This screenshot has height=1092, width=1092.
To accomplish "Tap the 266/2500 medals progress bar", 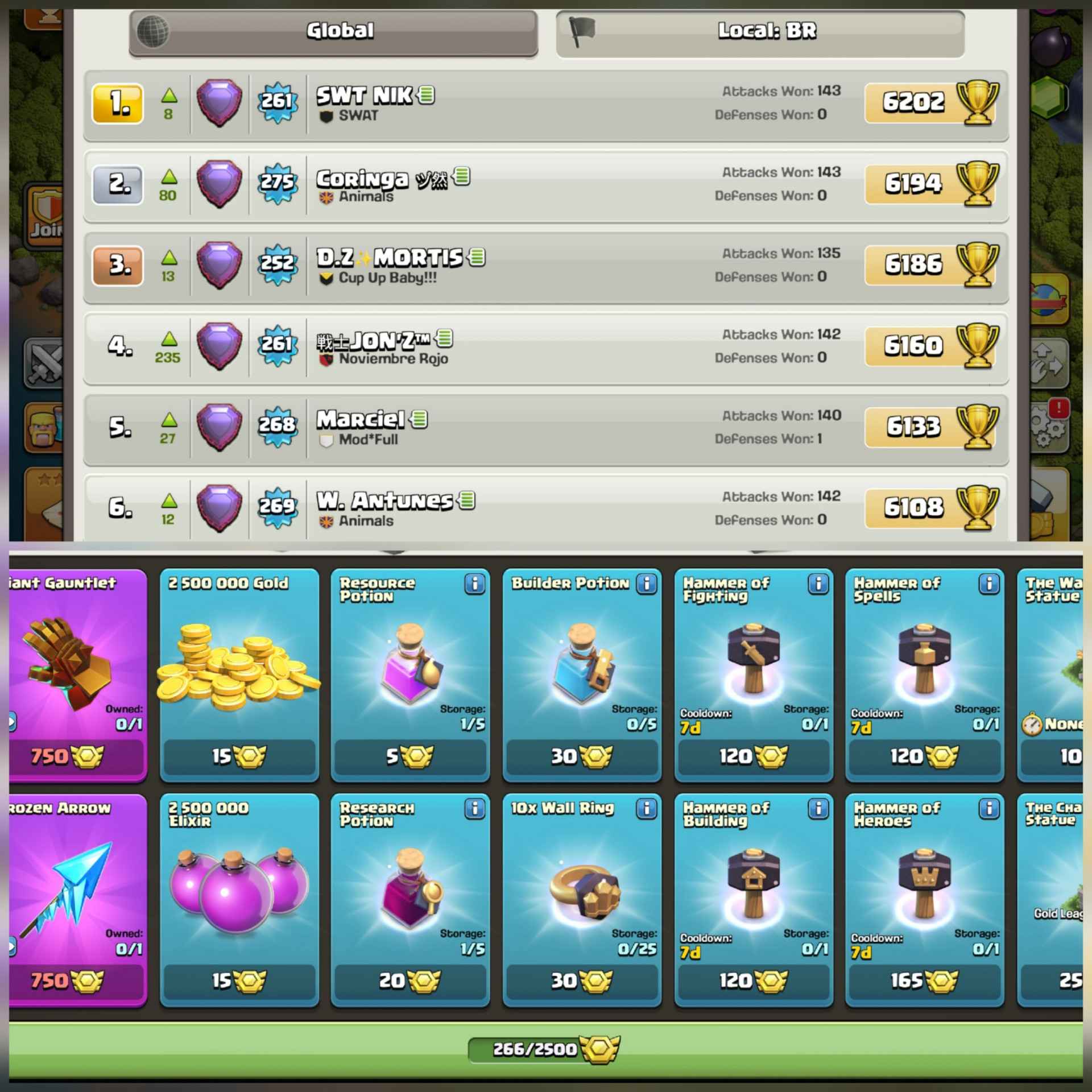I will tap(543, 1049).
